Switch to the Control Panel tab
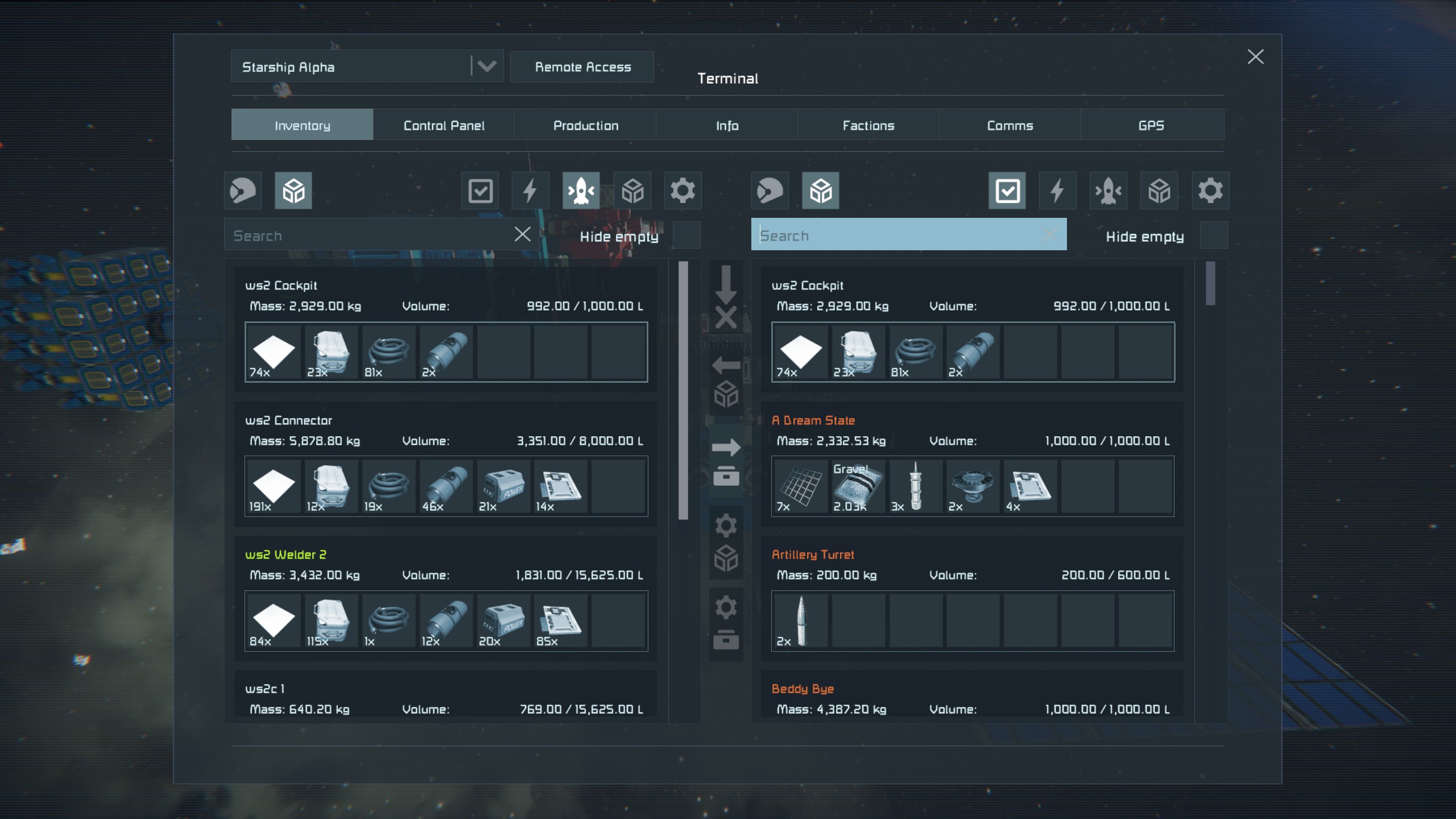 pyautogui.click(x=444, y=125)
